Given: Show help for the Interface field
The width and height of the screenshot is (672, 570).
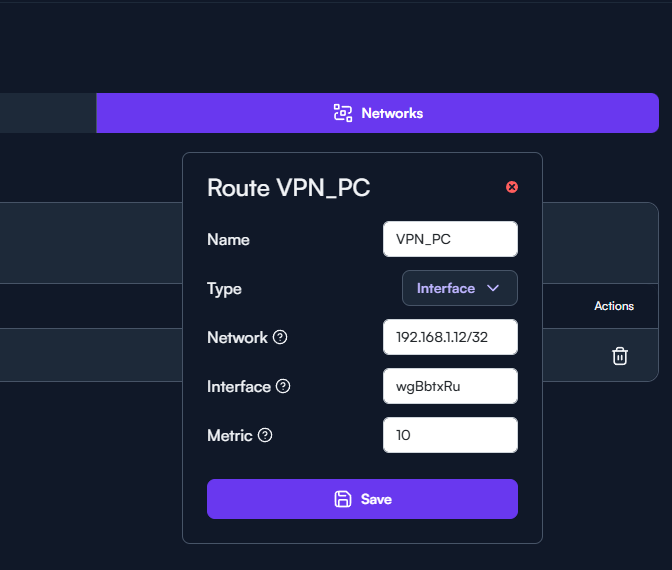Looking at the screenshot, I should pos(283,387).
